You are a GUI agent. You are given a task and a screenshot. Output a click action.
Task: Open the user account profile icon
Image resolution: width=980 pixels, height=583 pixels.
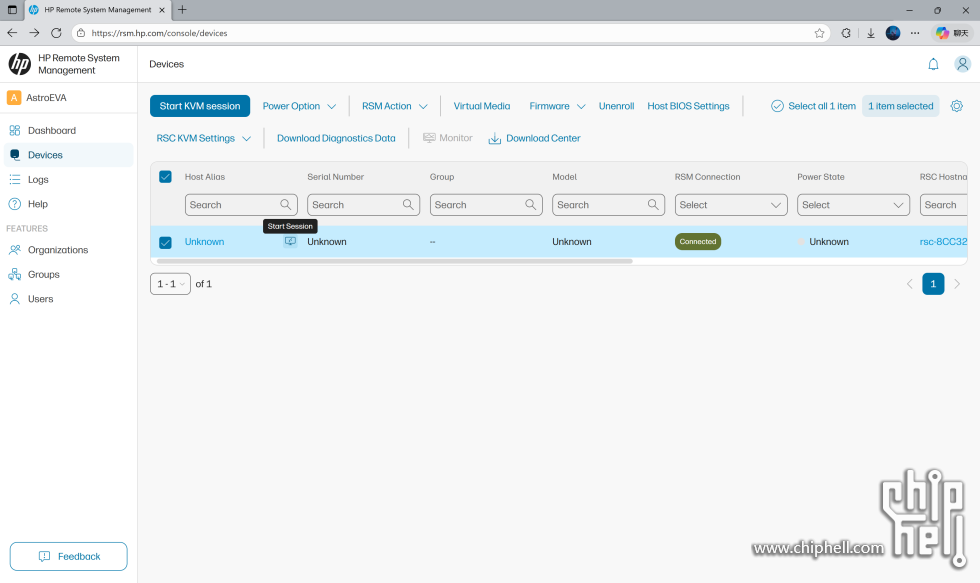point(962,64)
